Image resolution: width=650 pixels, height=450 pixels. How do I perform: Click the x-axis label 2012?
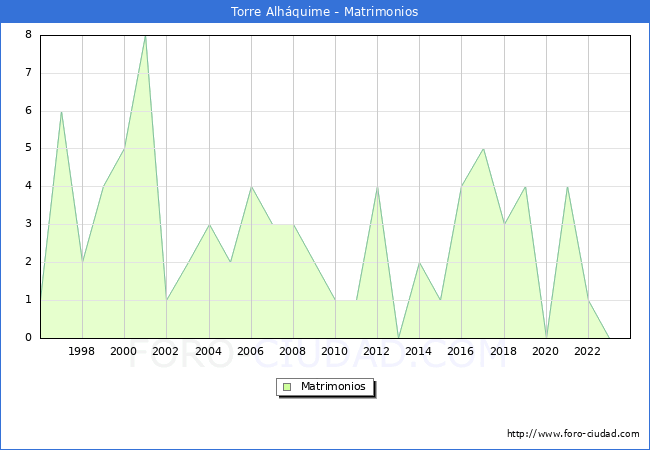(376, 351)
